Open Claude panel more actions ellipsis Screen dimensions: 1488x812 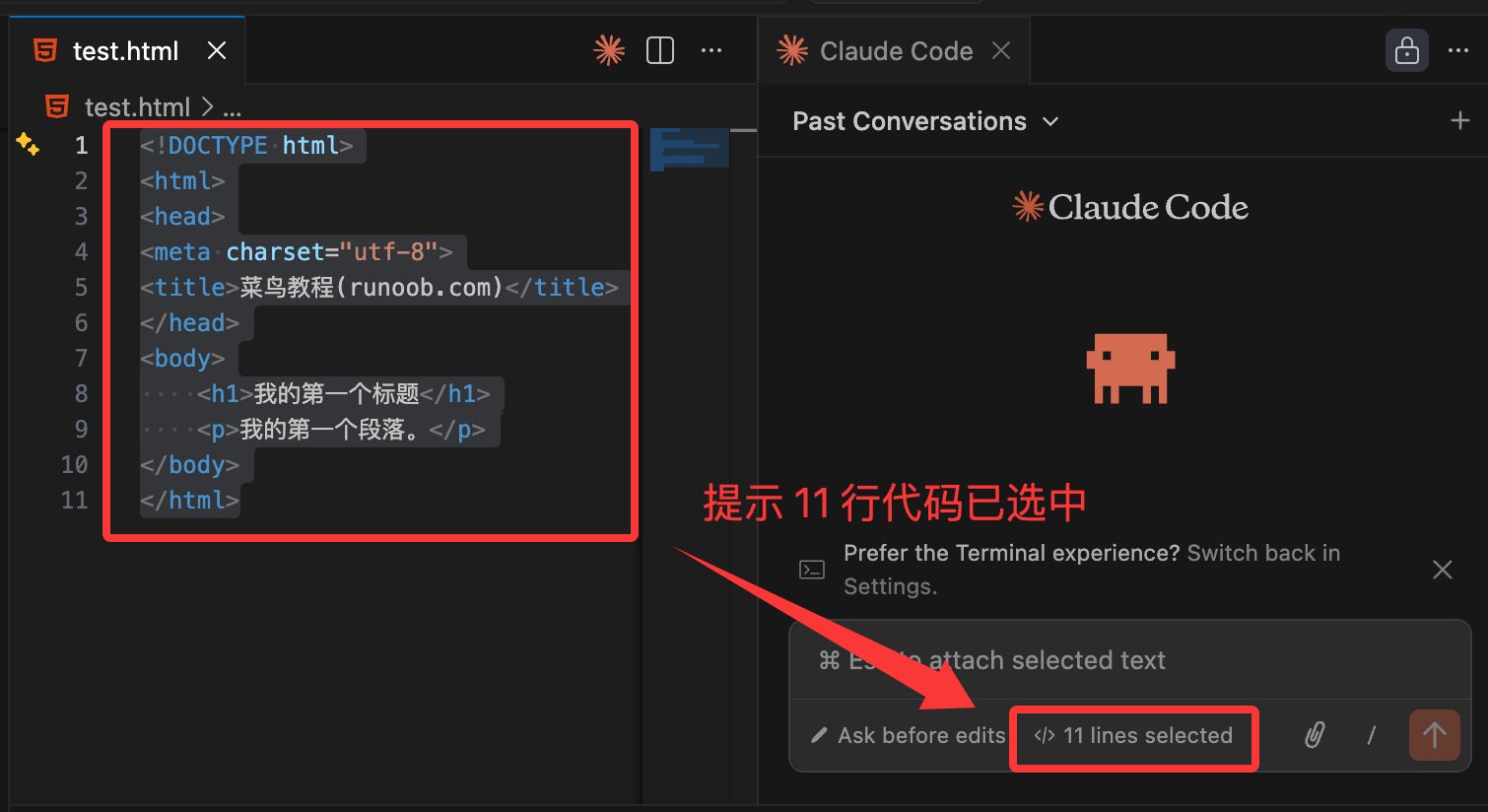coord(1458,50)
